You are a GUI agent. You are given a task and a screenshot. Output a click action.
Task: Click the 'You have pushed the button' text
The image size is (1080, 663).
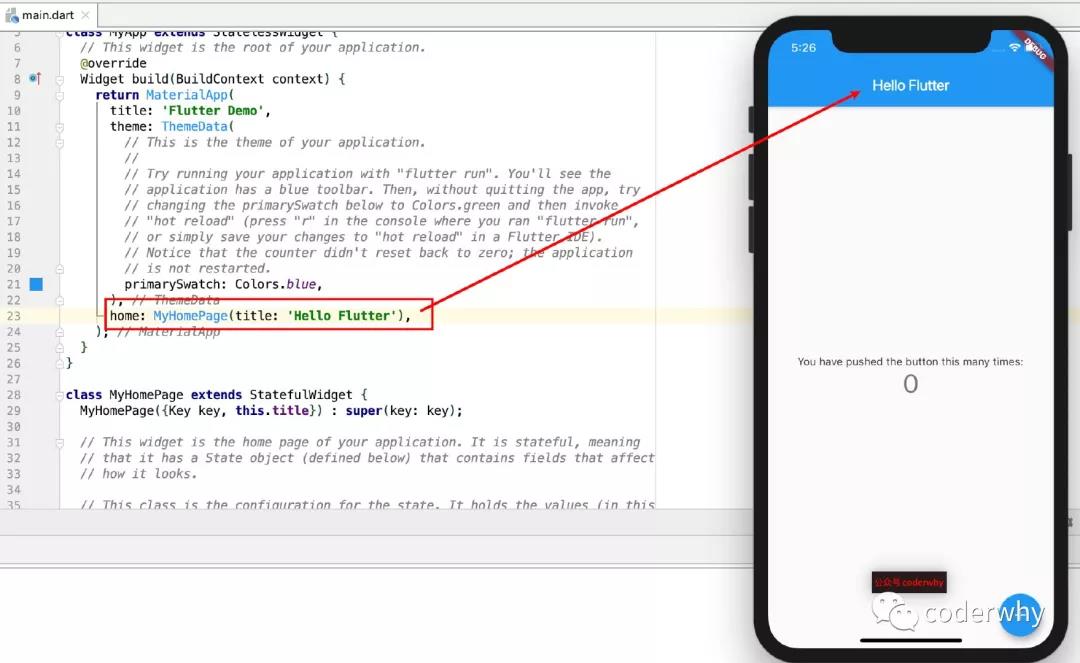tap(910, 361)
